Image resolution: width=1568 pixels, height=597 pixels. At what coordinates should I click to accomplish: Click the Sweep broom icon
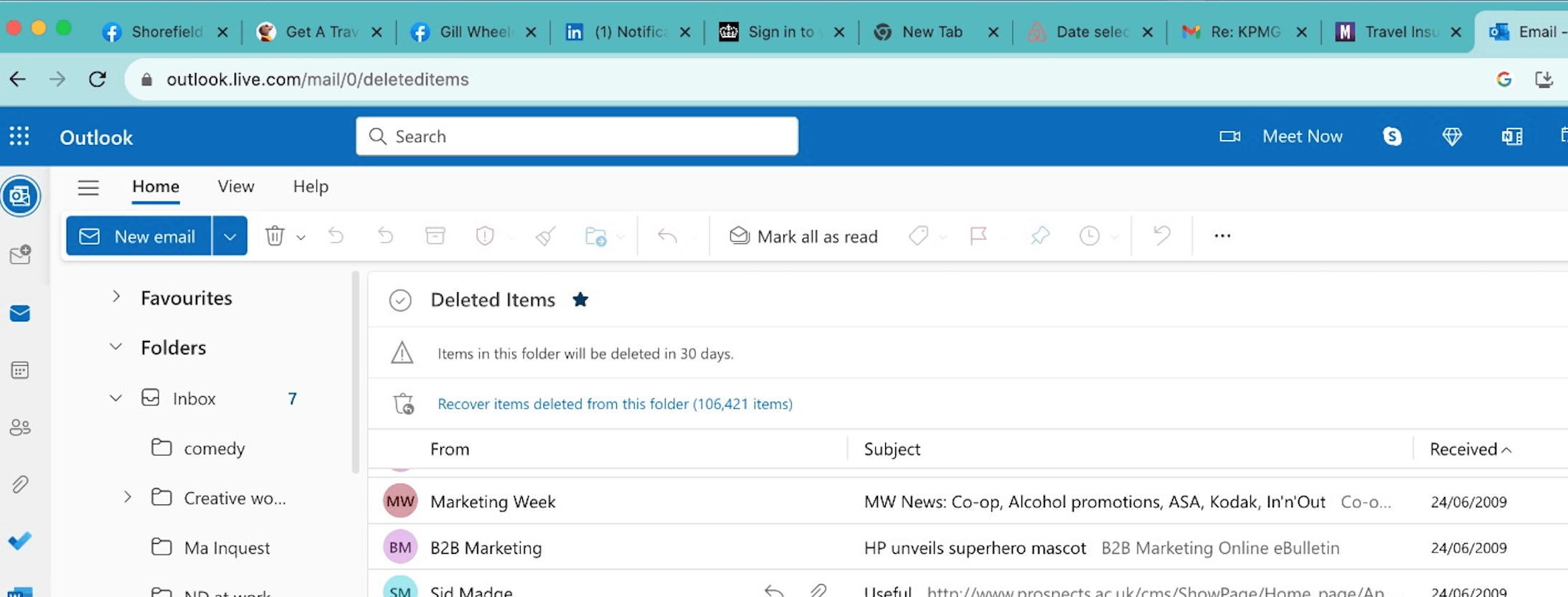click(546, 235)
